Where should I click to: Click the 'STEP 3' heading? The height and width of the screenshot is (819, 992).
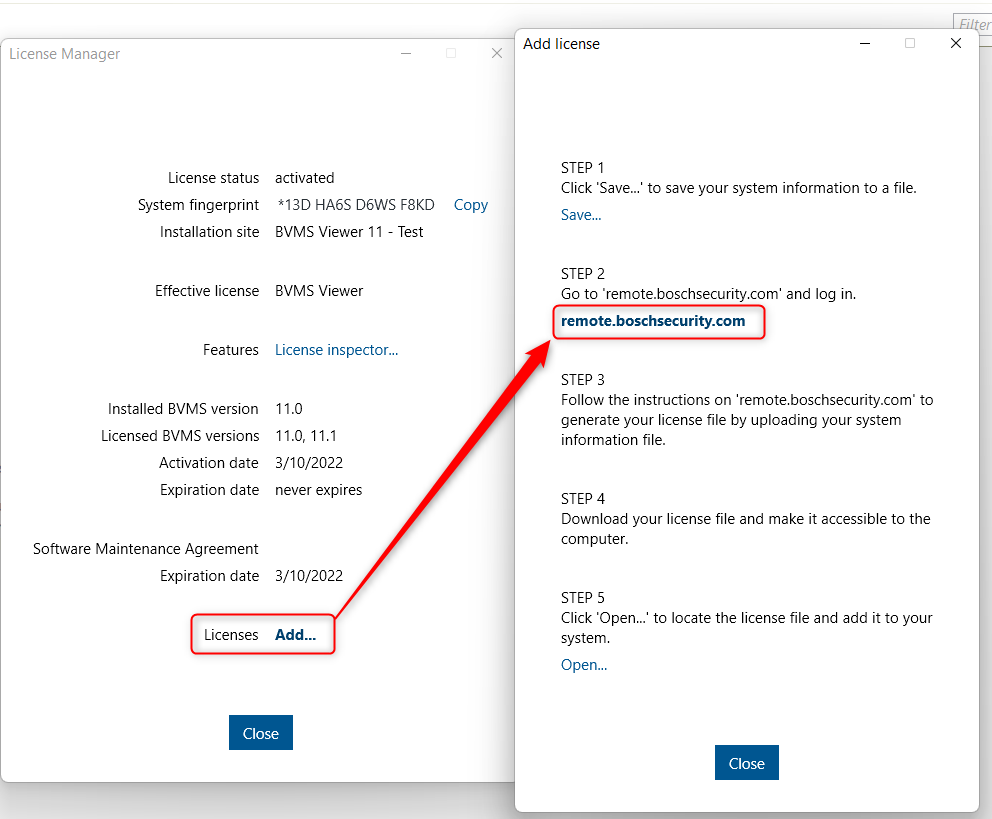tap(583, 379)
